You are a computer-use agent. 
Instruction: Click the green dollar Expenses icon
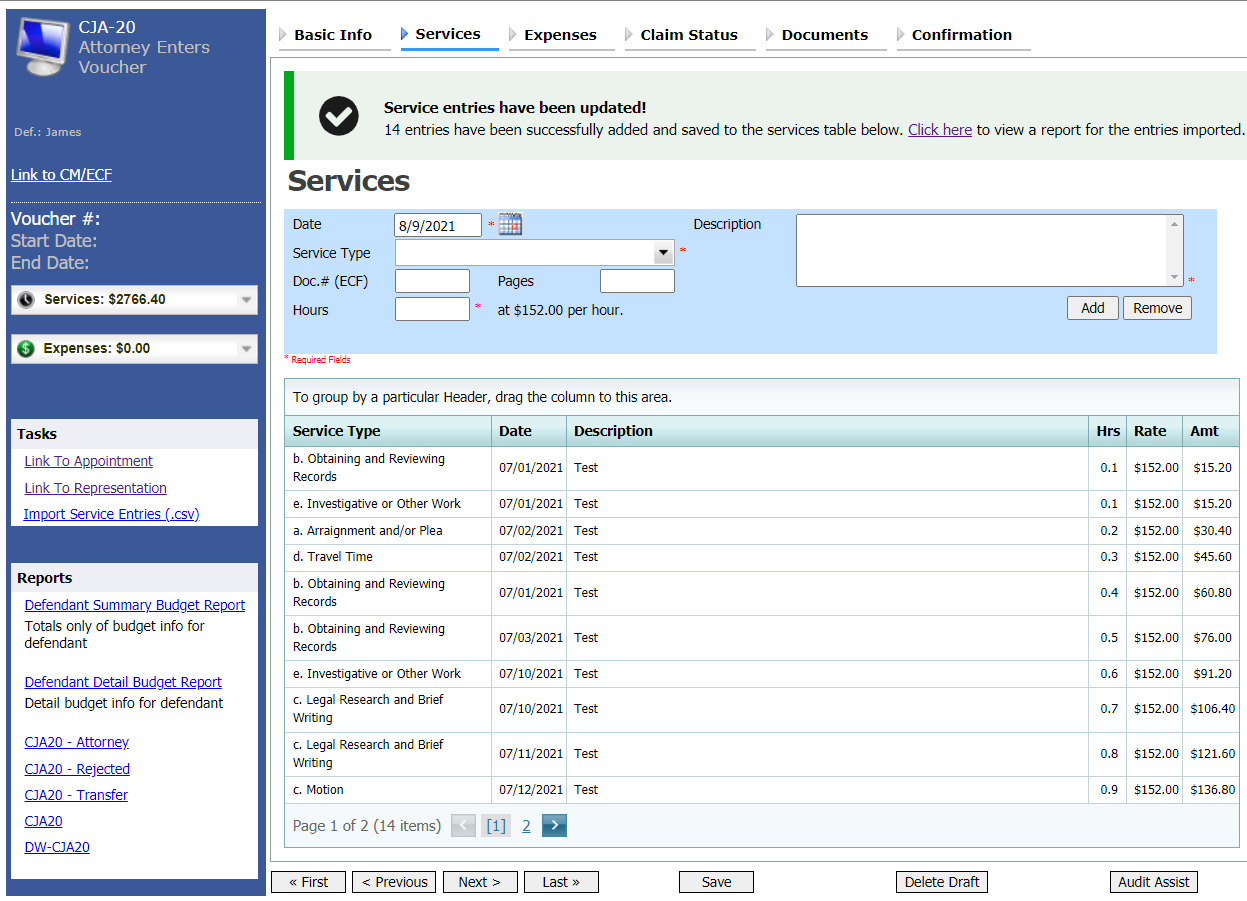point(26,349)
